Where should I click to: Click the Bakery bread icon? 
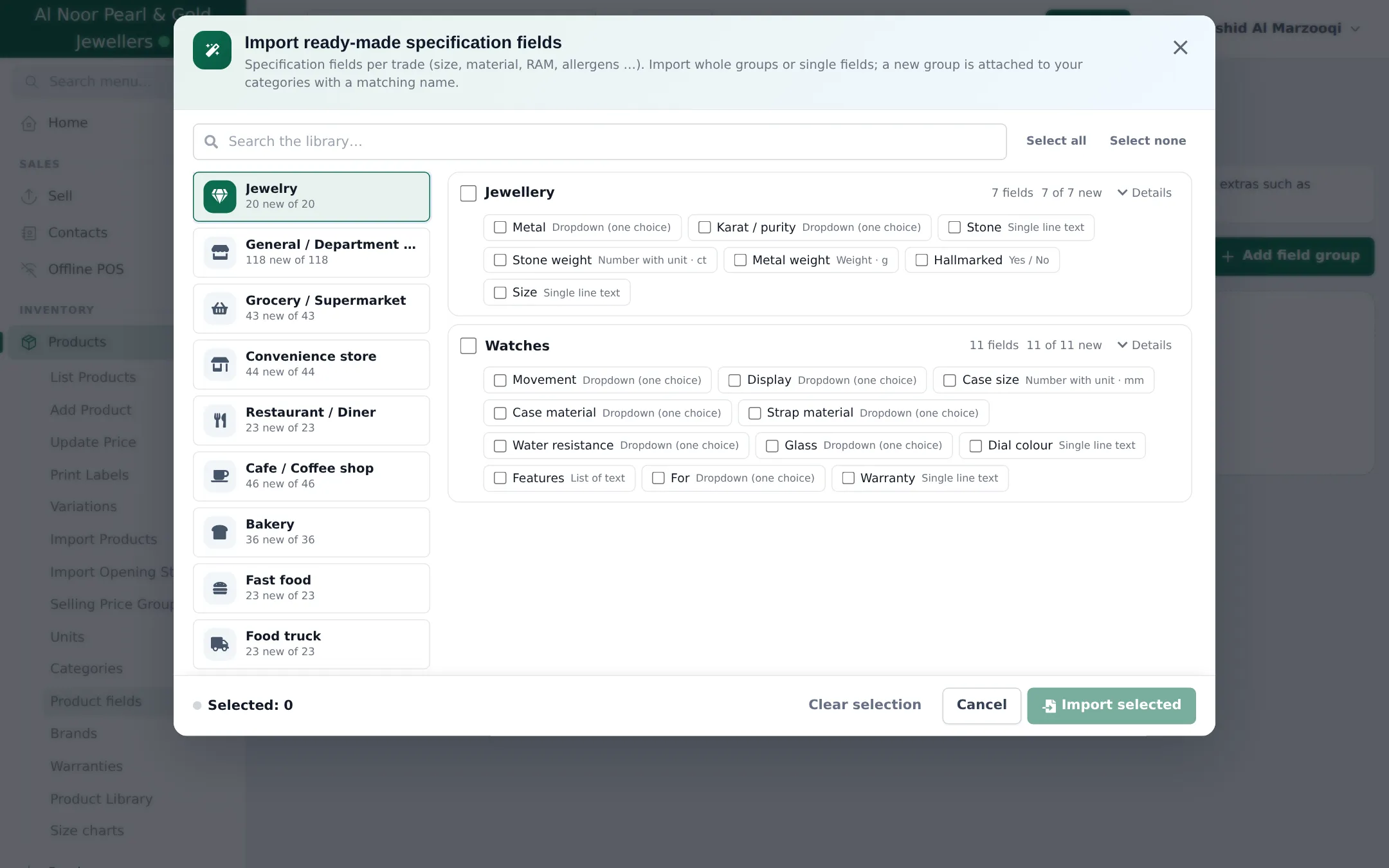point(220,532)
